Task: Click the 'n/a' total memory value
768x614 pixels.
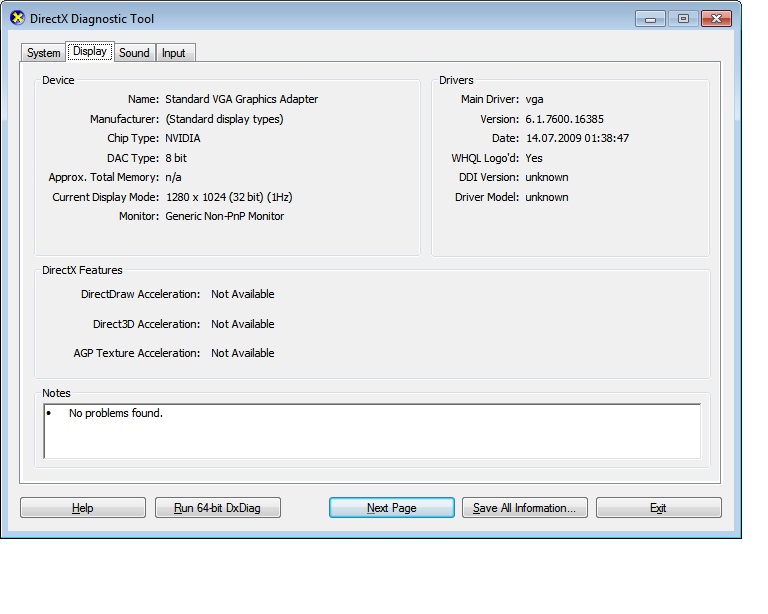Action: pos(173,177)
